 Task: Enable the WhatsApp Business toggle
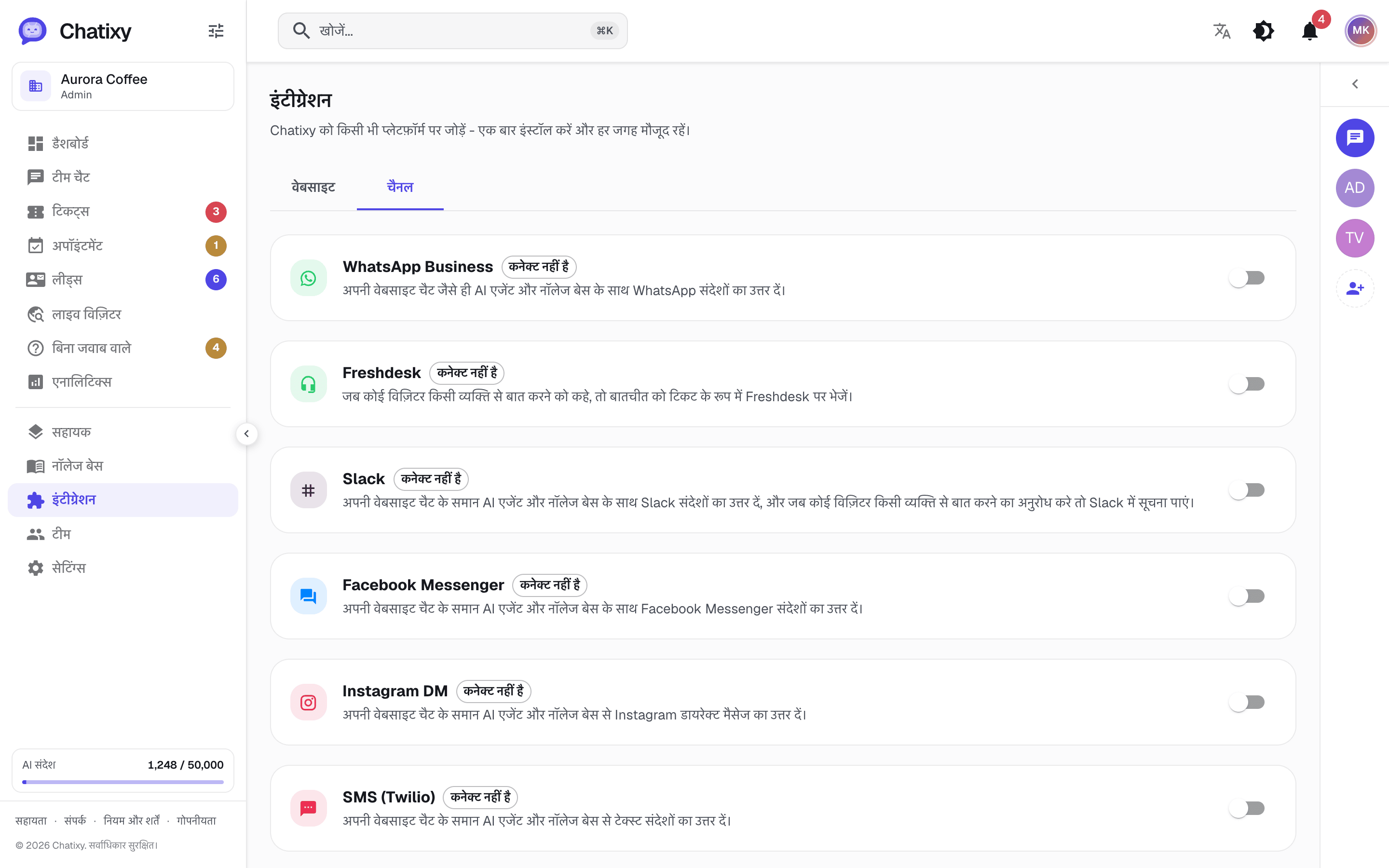pos(1247,278)
